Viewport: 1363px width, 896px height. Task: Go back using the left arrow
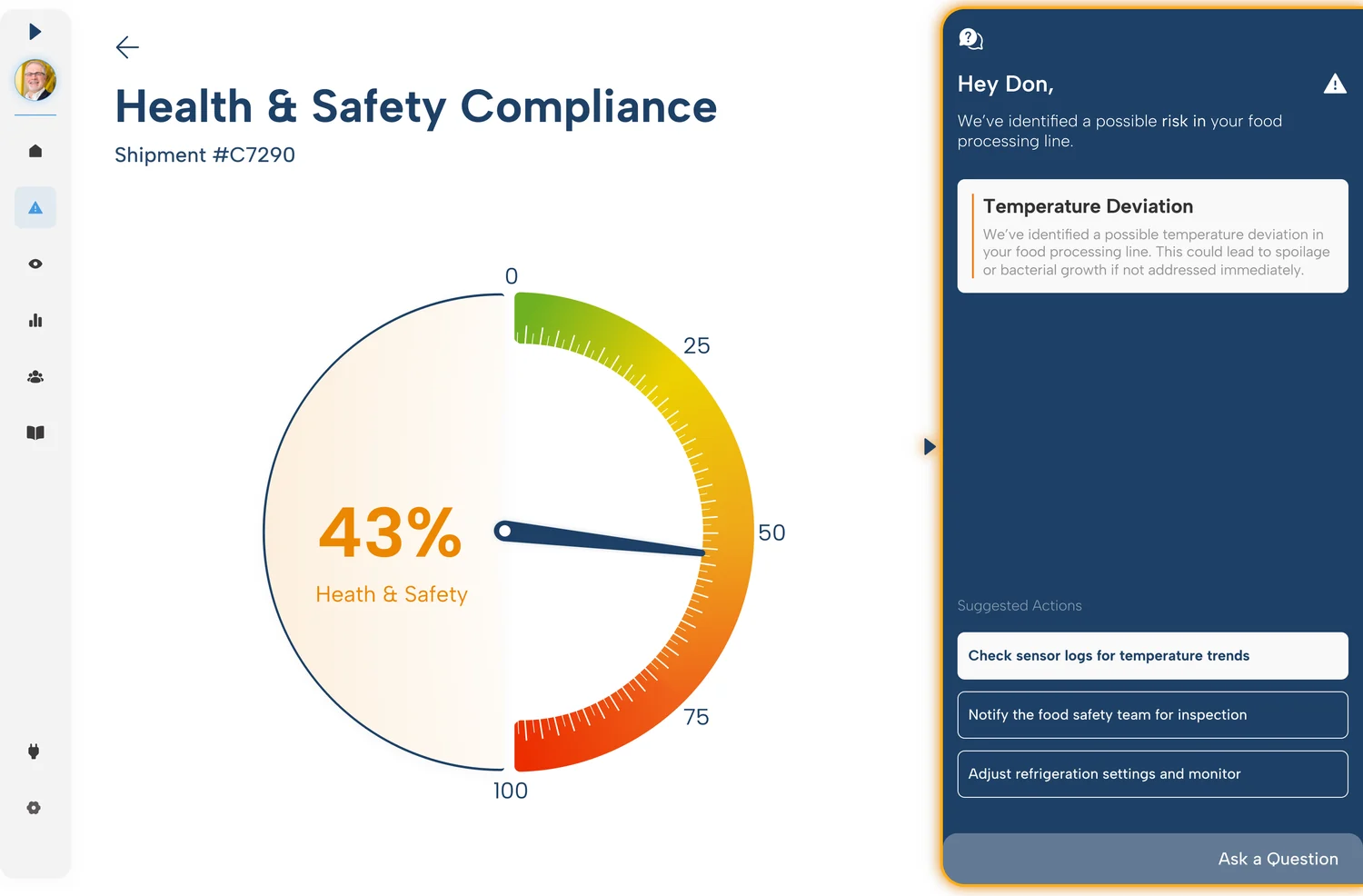coord(127,47)
